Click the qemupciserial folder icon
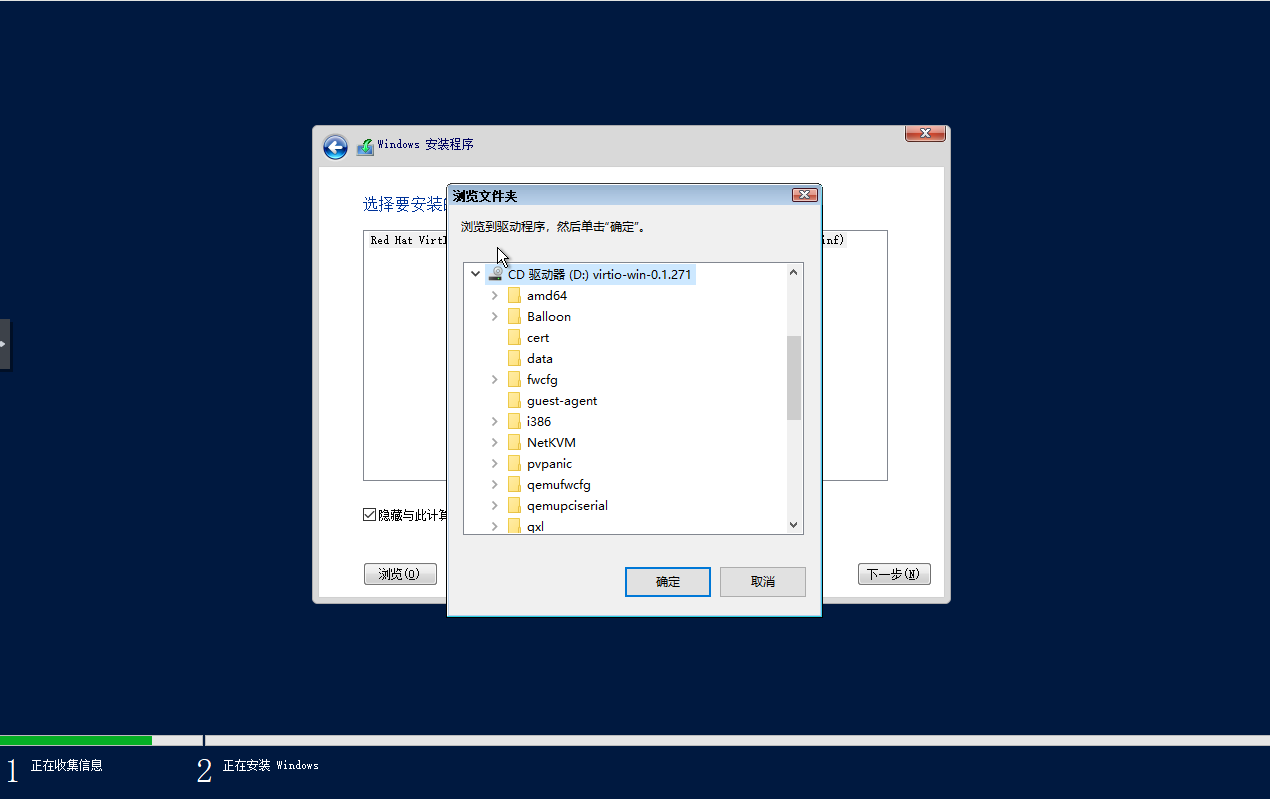 tap(514, 506)
